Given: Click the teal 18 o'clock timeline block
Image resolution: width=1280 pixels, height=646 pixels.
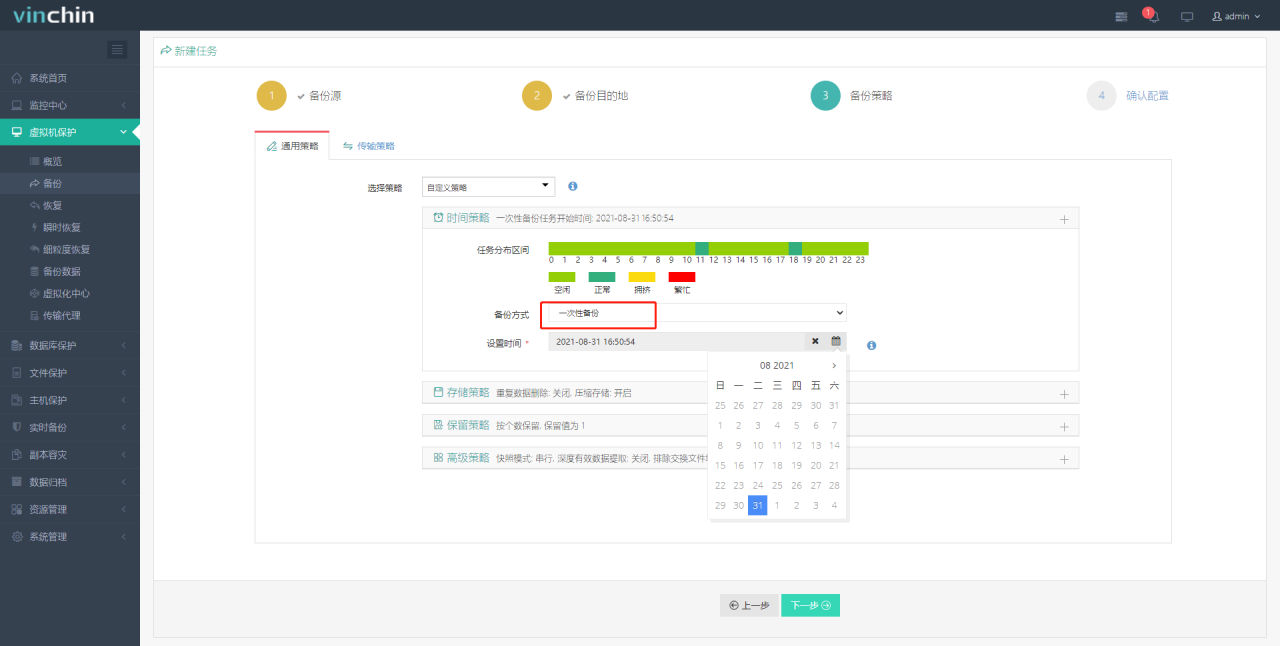Looking at the screenshot, I should click(795, 248).
